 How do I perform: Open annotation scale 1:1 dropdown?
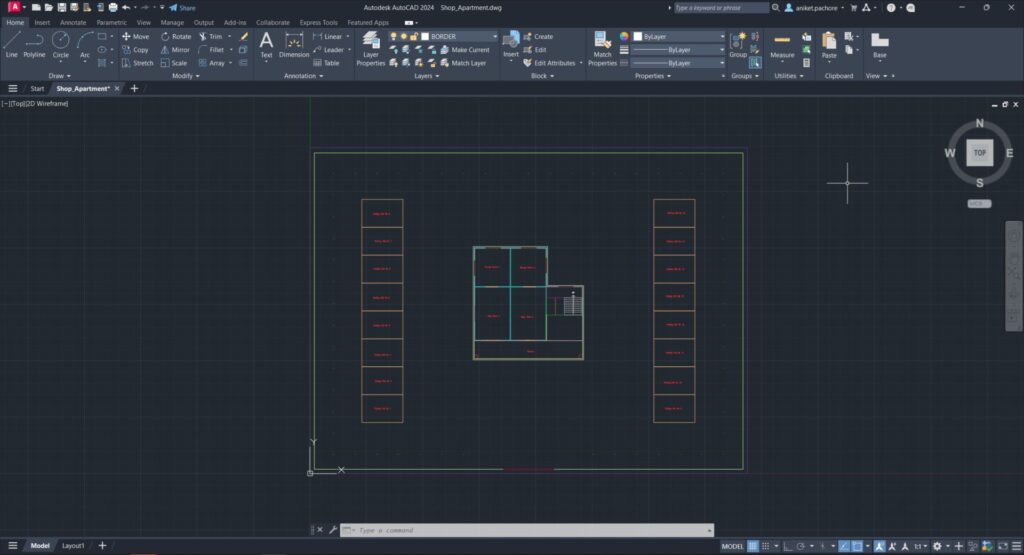pyautogui.click(x=921, y=547)
